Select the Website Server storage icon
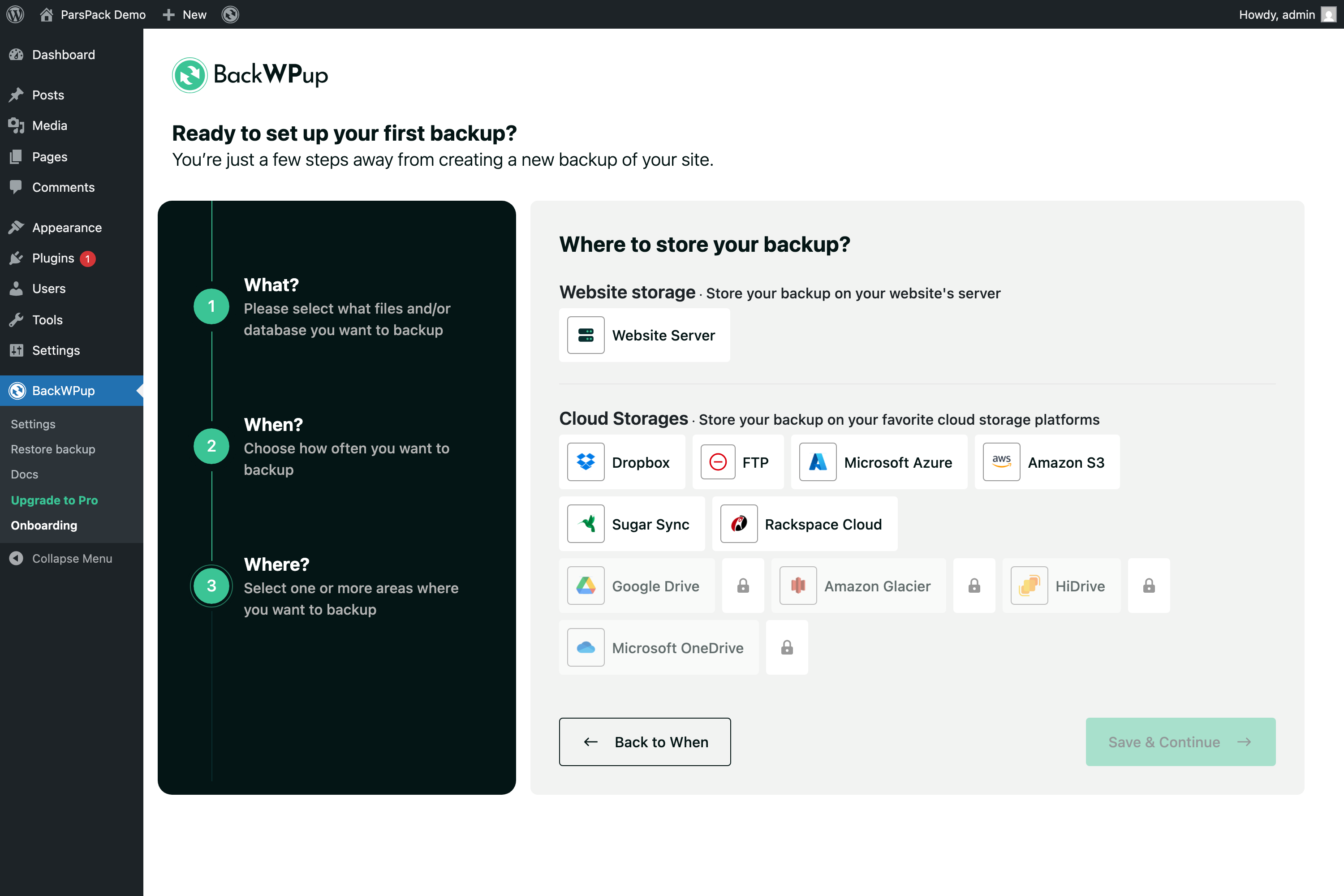 tap(586, 336)
